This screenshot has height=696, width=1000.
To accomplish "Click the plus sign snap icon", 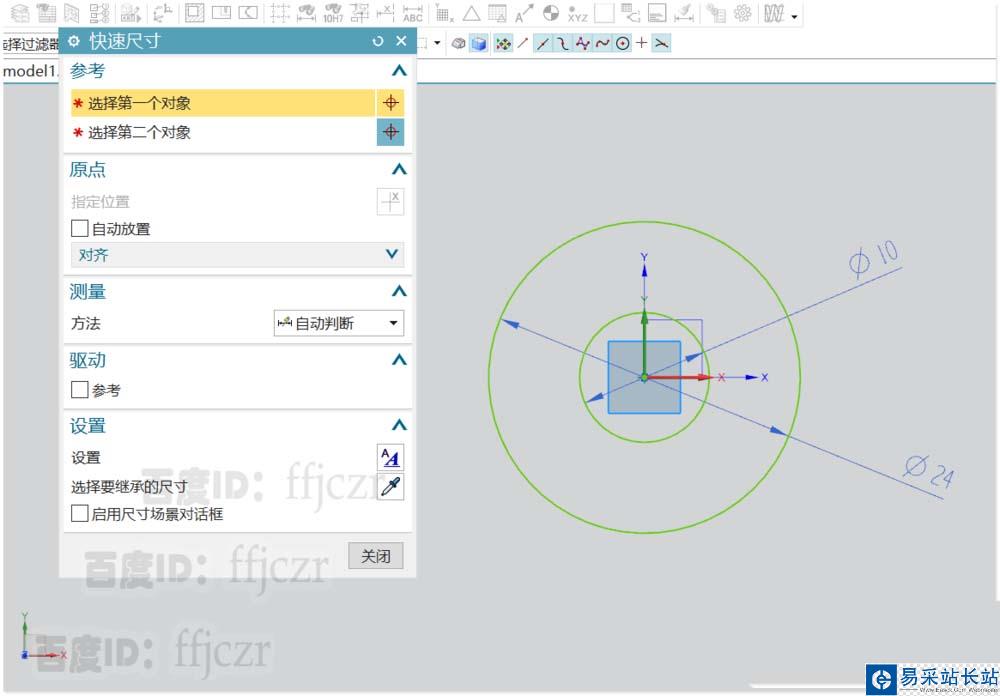I will click(x=642, y=43).
